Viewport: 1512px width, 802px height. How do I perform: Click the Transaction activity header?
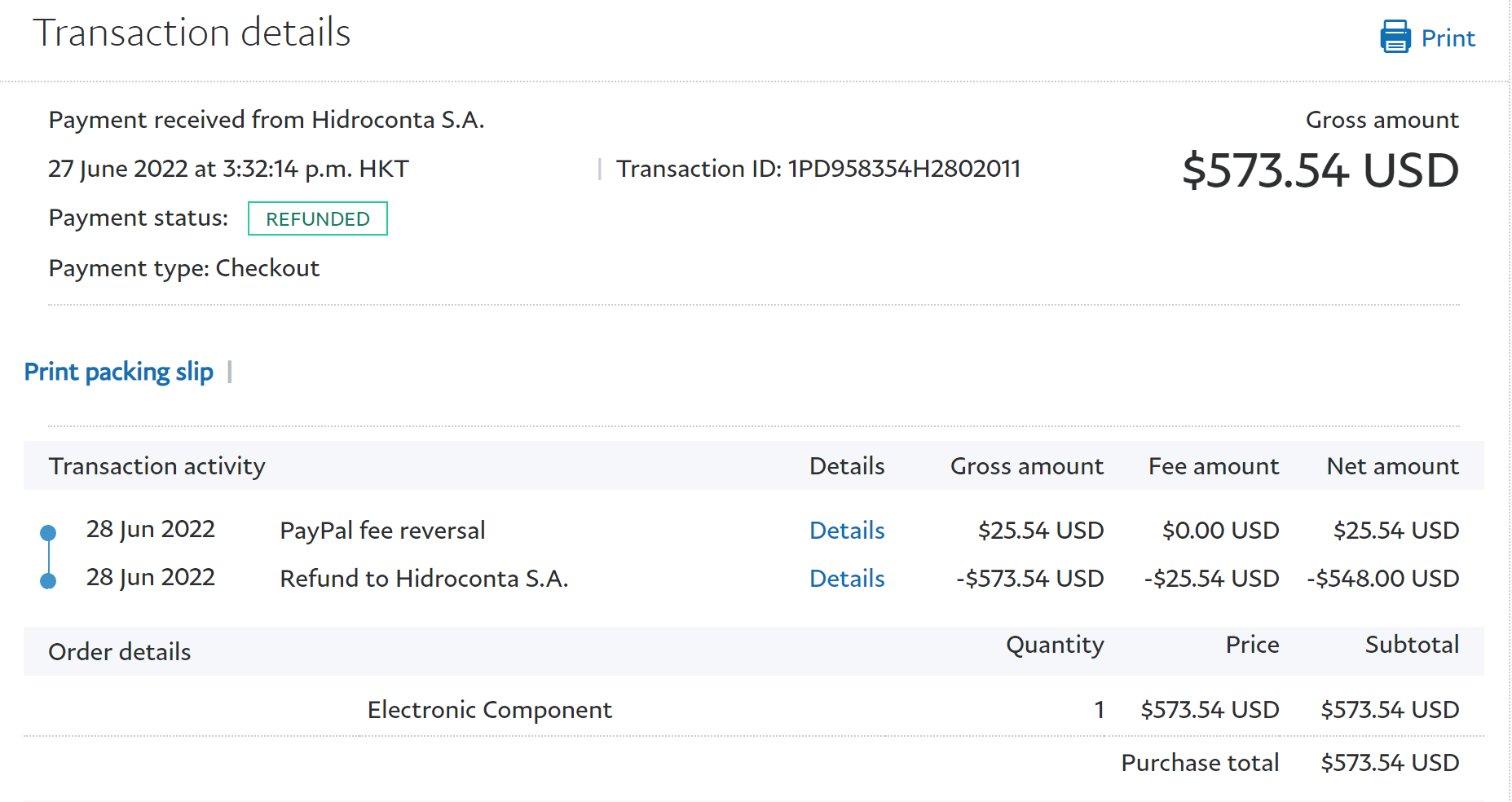(156, 466)
